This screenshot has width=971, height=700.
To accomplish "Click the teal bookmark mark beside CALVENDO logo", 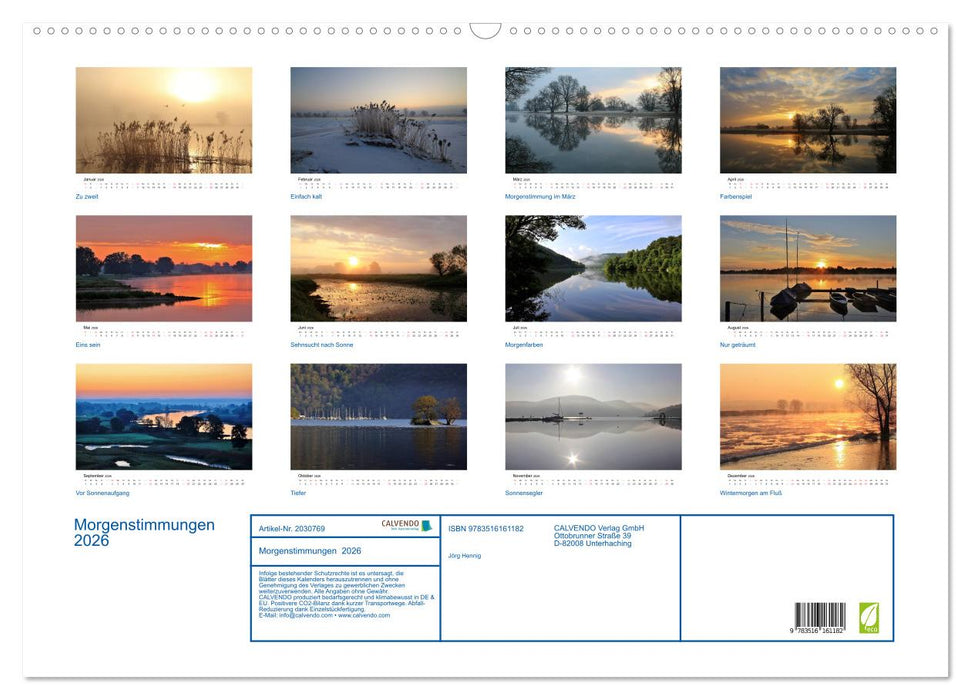I will point(424,524).
